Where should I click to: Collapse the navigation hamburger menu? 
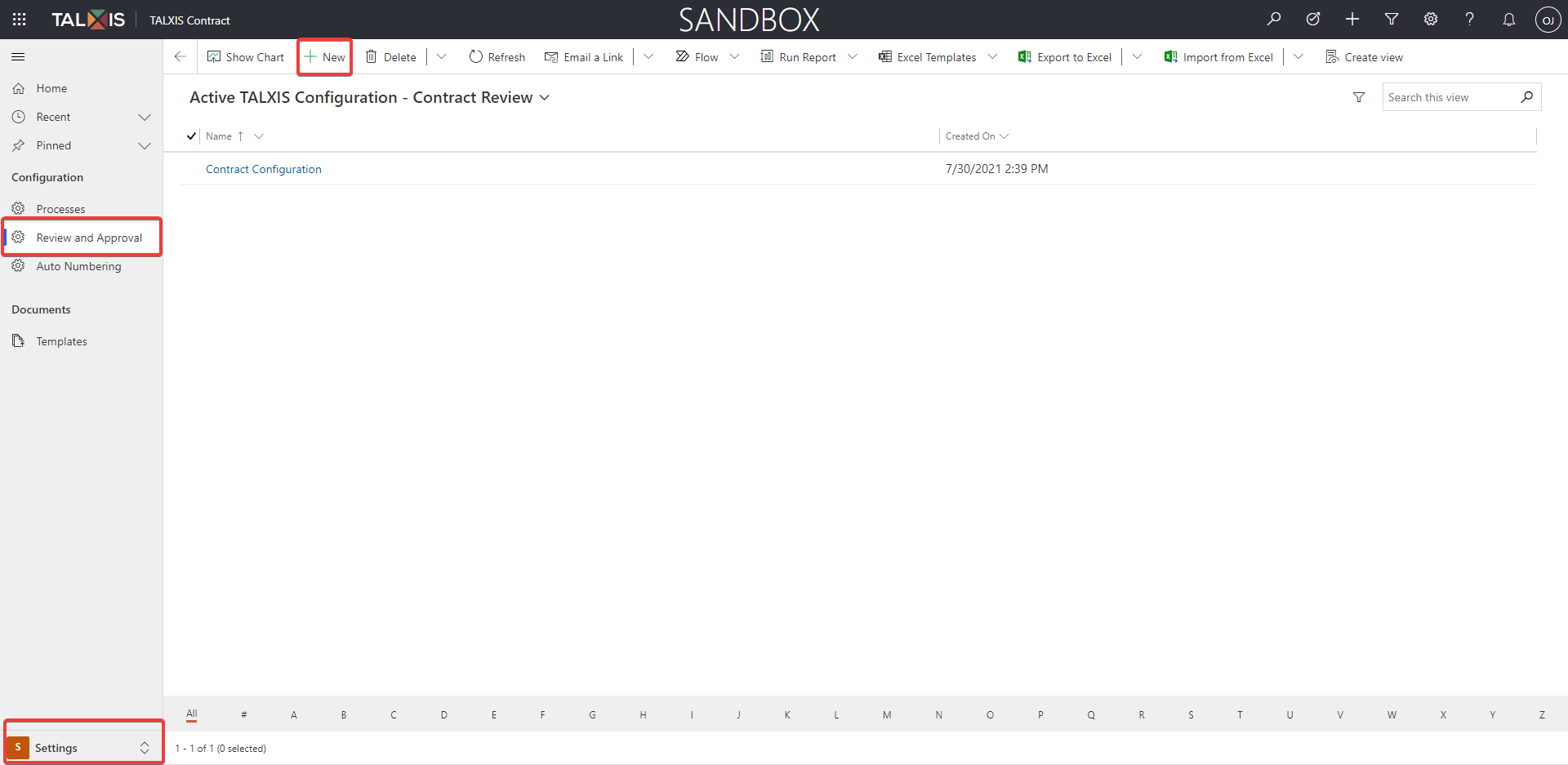18,56
